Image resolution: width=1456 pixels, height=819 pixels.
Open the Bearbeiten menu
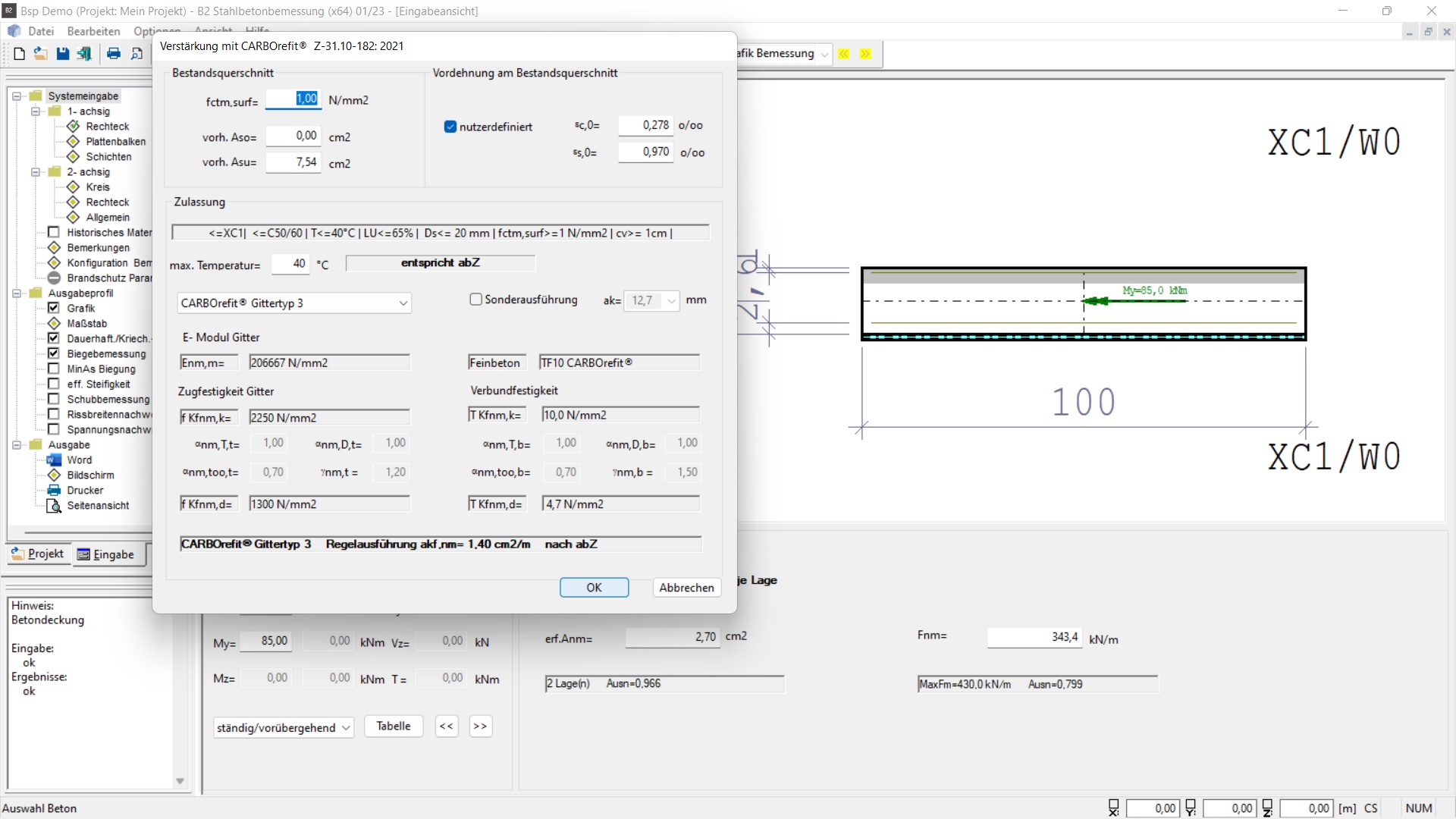pyautogui.click(x=93, y=31)
